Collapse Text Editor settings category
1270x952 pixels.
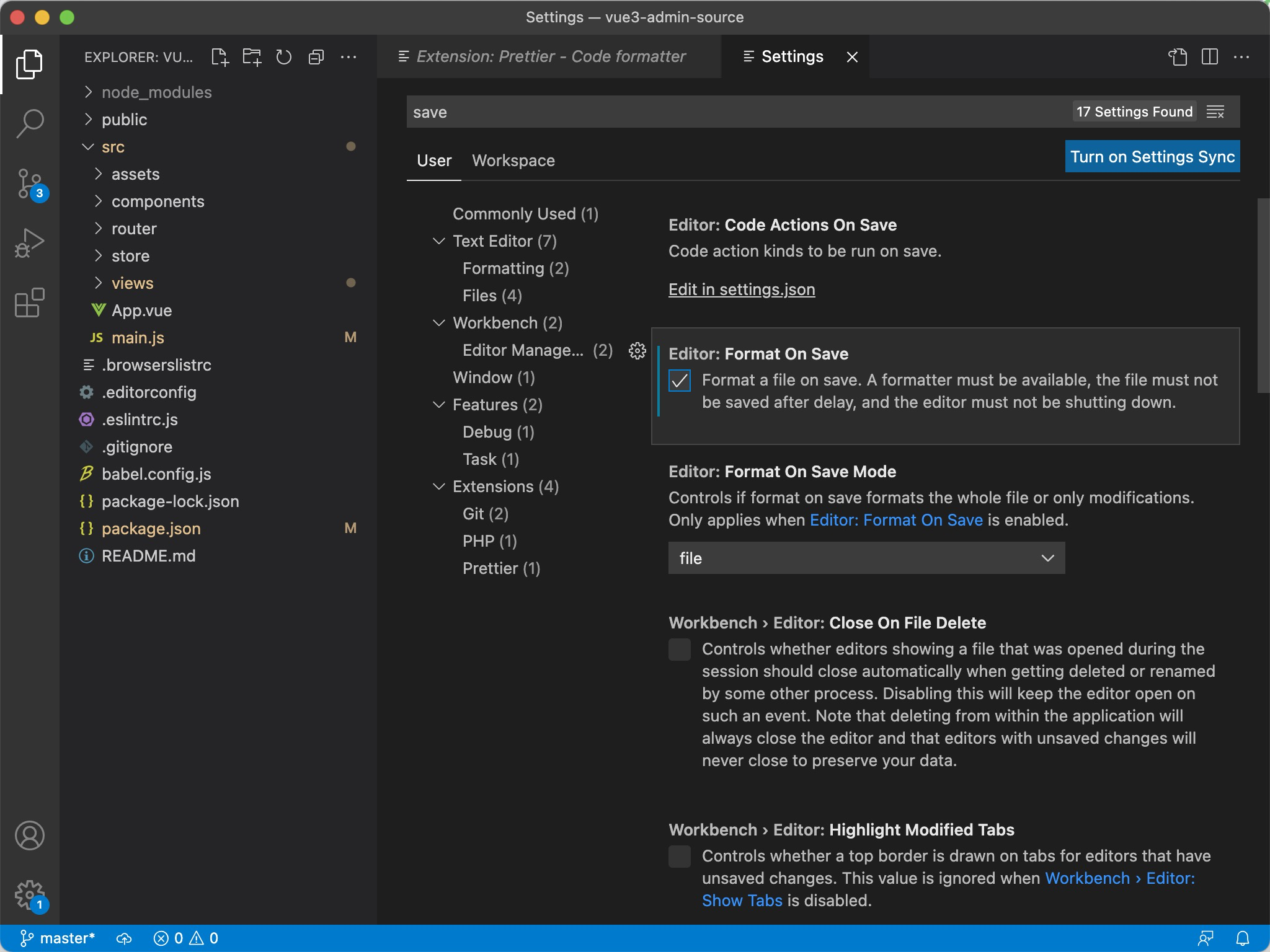(439, 241)
